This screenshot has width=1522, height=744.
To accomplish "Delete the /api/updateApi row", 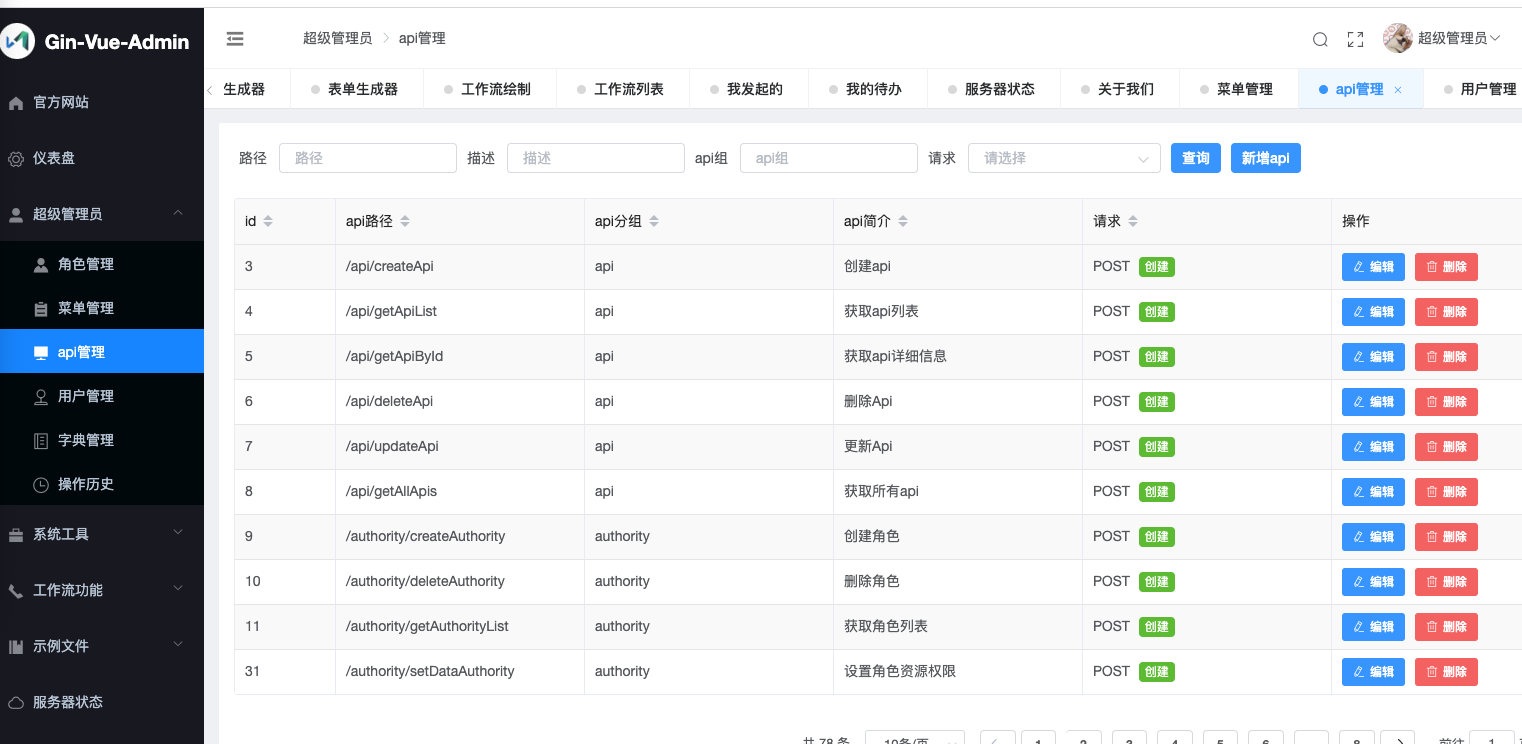I will 1446,447.
